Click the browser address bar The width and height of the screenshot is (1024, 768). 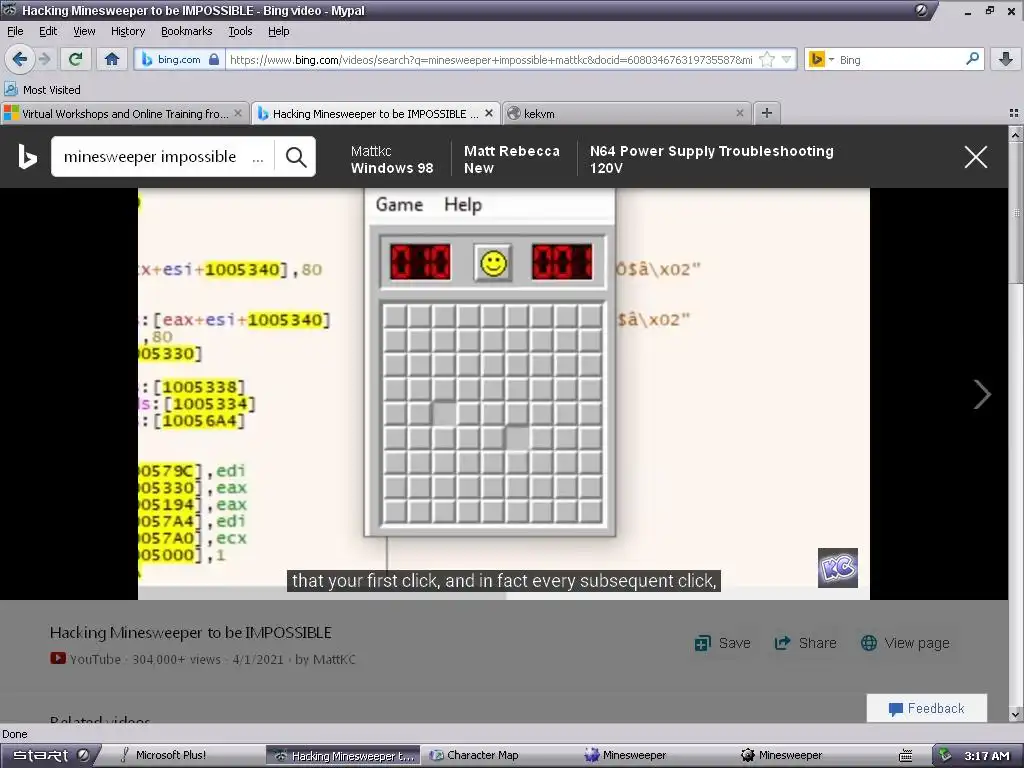point(490,59)
